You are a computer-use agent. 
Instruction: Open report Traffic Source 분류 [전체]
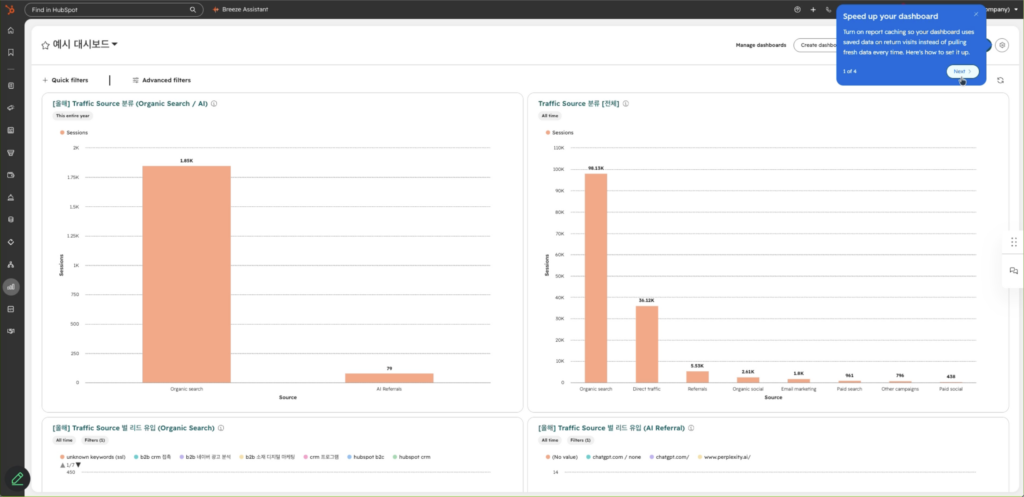[579, 103]
